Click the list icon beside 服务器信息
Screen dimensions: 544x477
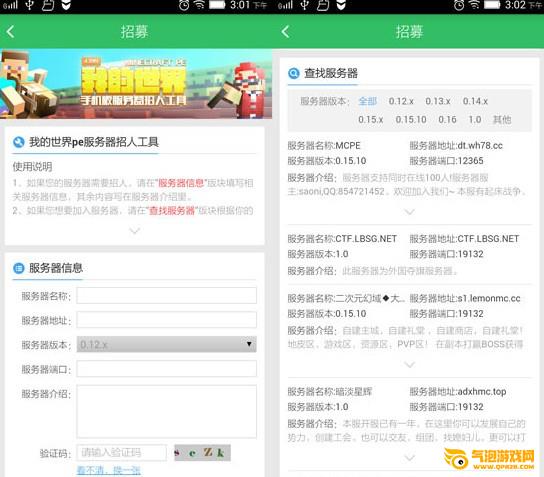(x=18, y=268)
